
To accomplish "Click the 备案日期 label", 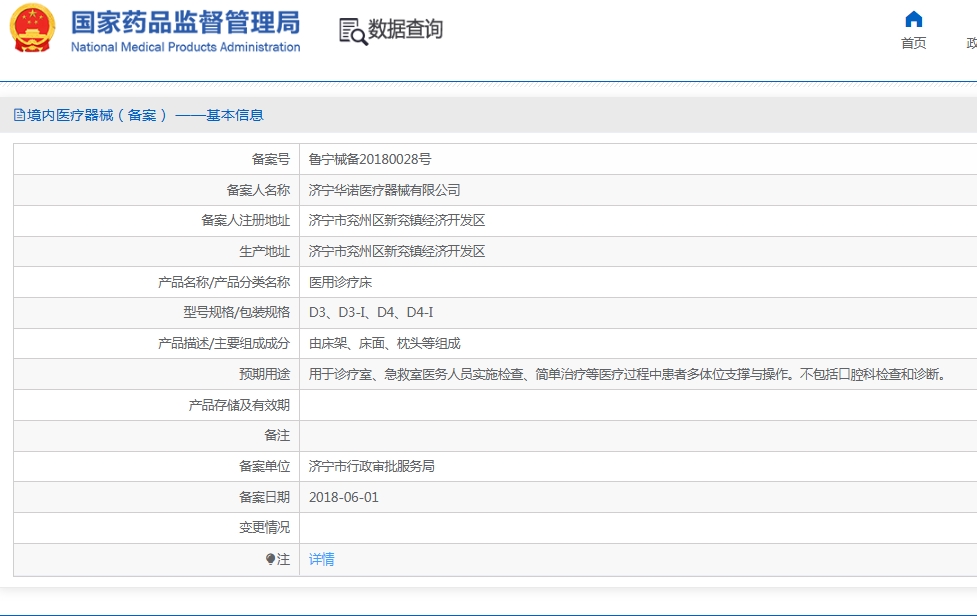I will [x=265, y=498].
